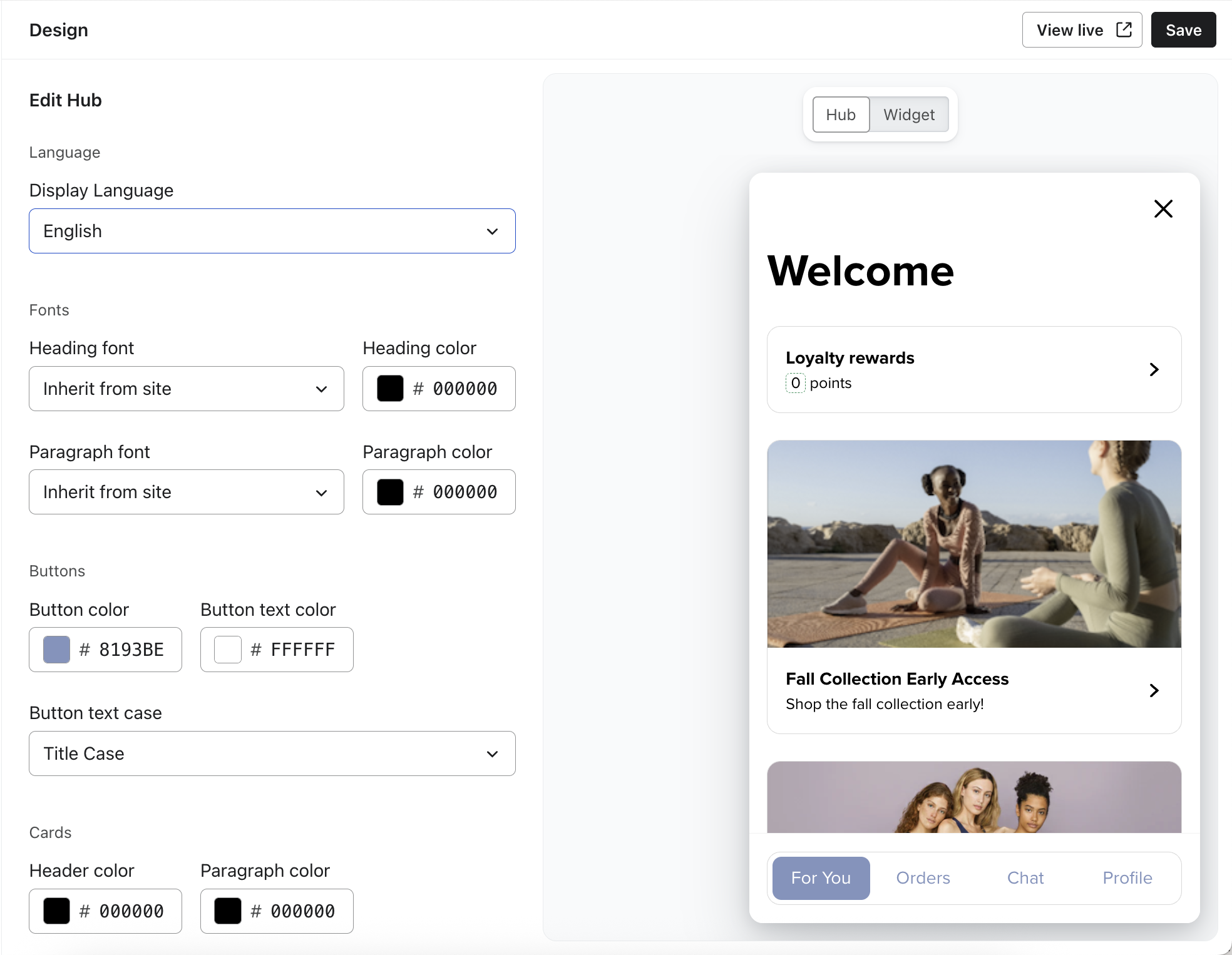Close the Welcome hub preview panel

pos(1163,208)
